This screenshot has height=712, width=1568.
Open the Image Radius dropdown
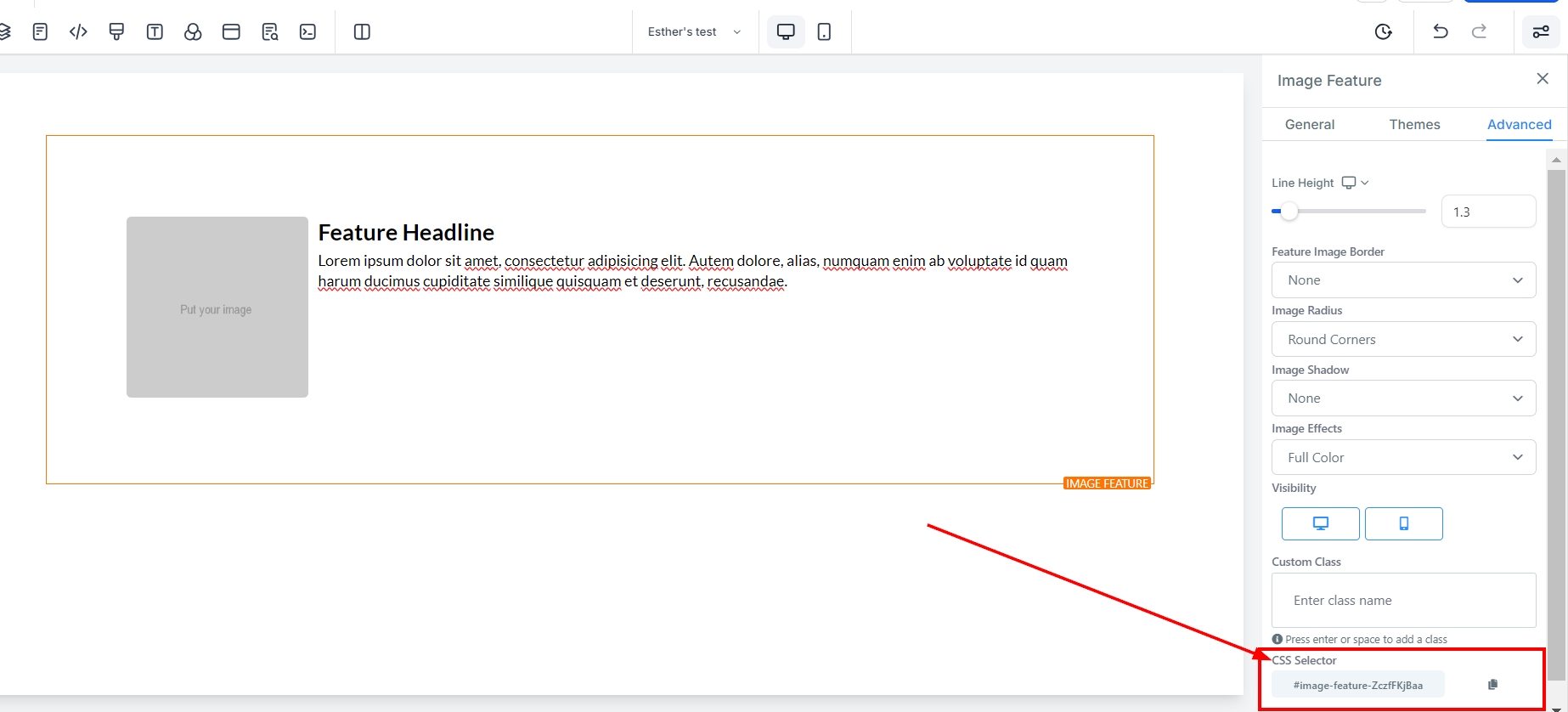pyautogui.click(x=1403, y=340)
